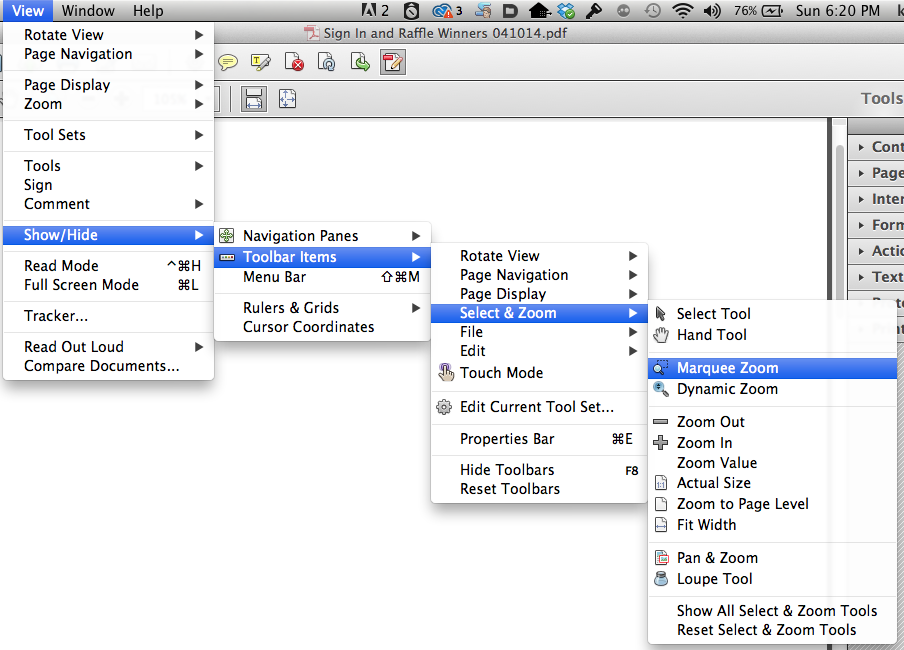
Task: Click the Dropbox icon in menu bar
Action: (x=566, y=10)
